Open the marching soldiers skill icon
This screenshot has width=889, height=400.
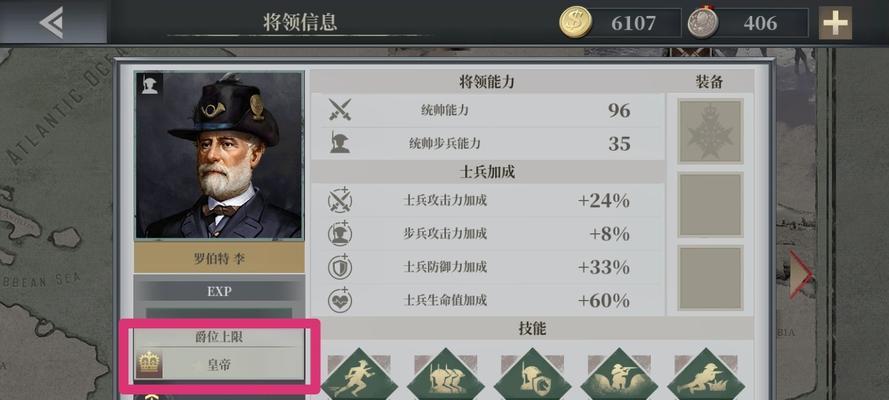[446, 376]
